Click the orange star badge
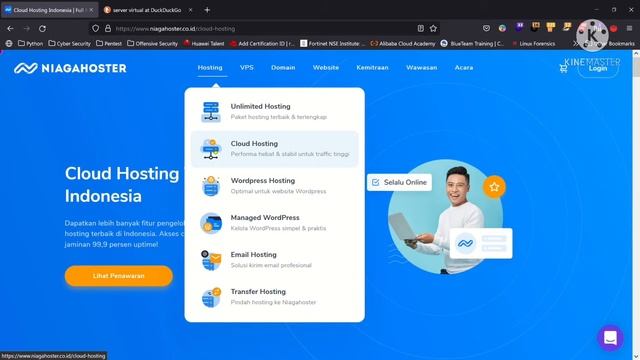The height and width of the screenshot is (360, 640). click(x=494, y=187)
